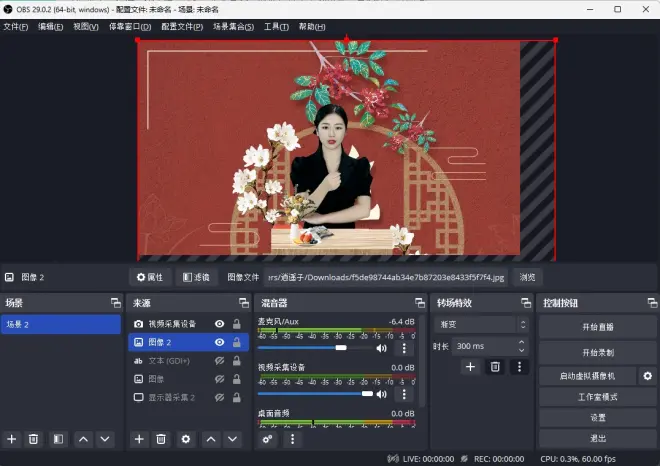Add a new source with the plus icon
This screenshot has height=466, width=660.
tap(139, 439)
